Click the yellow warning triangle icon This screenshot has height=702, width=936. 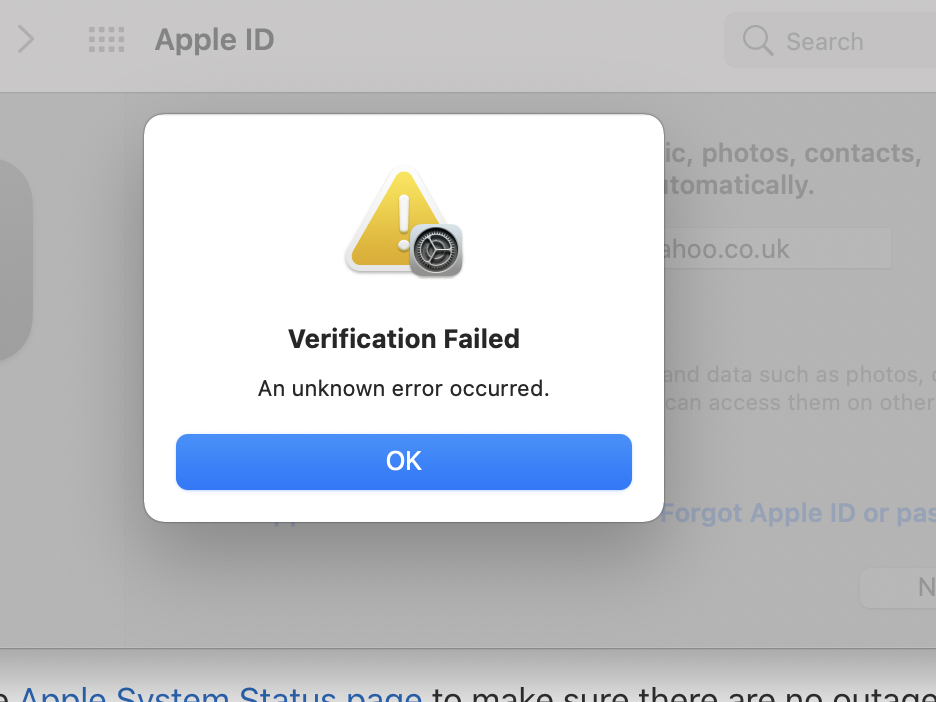point(392,218)
